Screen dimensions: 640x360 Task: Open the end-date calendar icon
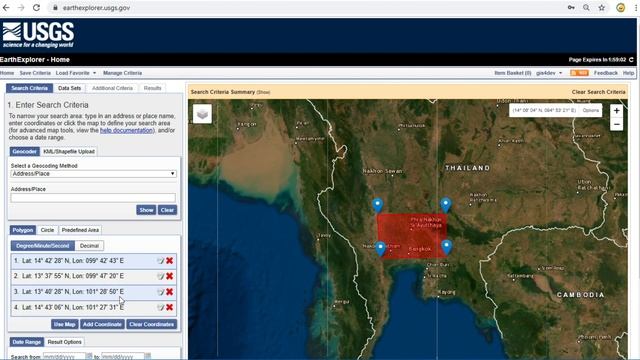[148, 356]
